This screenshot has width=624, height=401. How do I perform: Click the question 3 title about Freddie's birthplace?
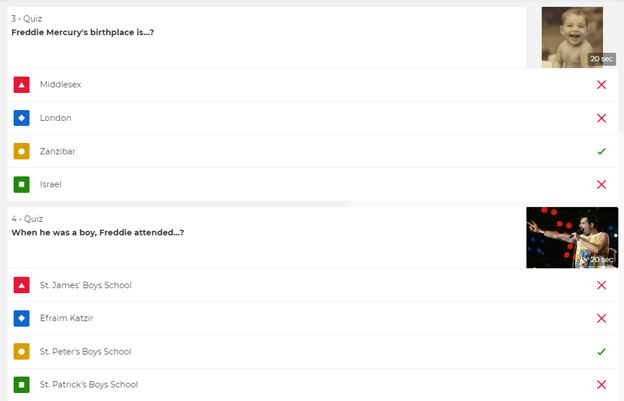[x=82, y=32]
